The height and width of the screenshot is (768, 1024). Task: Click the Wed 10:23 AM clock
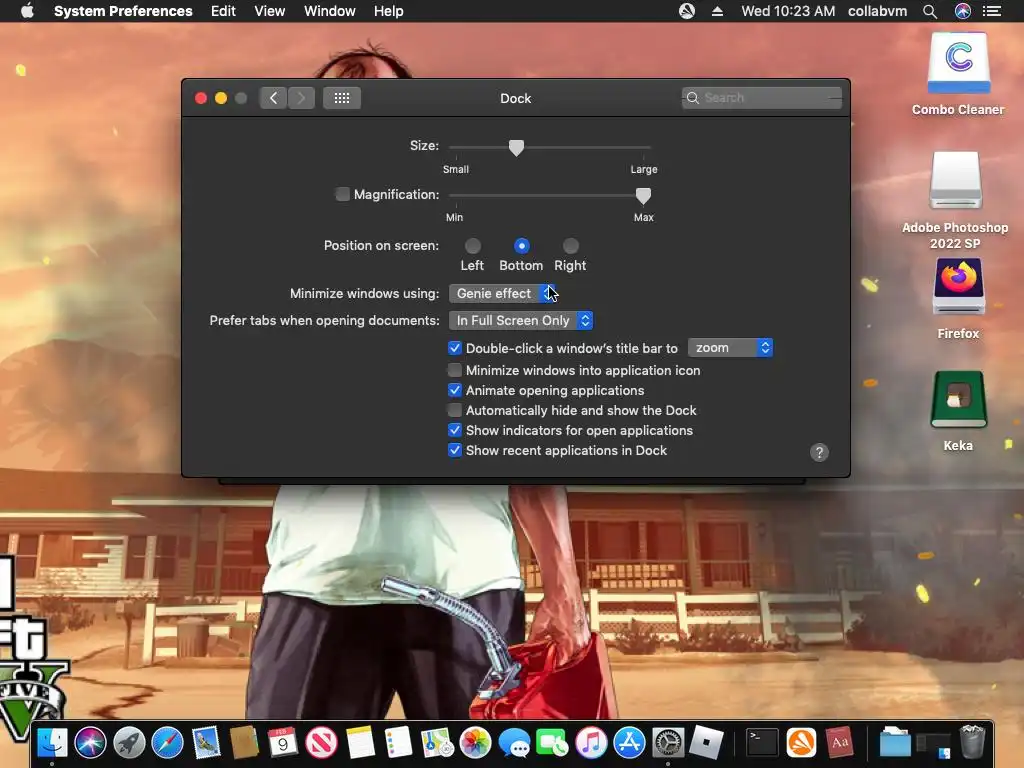pyautogui.click(x=788, y=11)
